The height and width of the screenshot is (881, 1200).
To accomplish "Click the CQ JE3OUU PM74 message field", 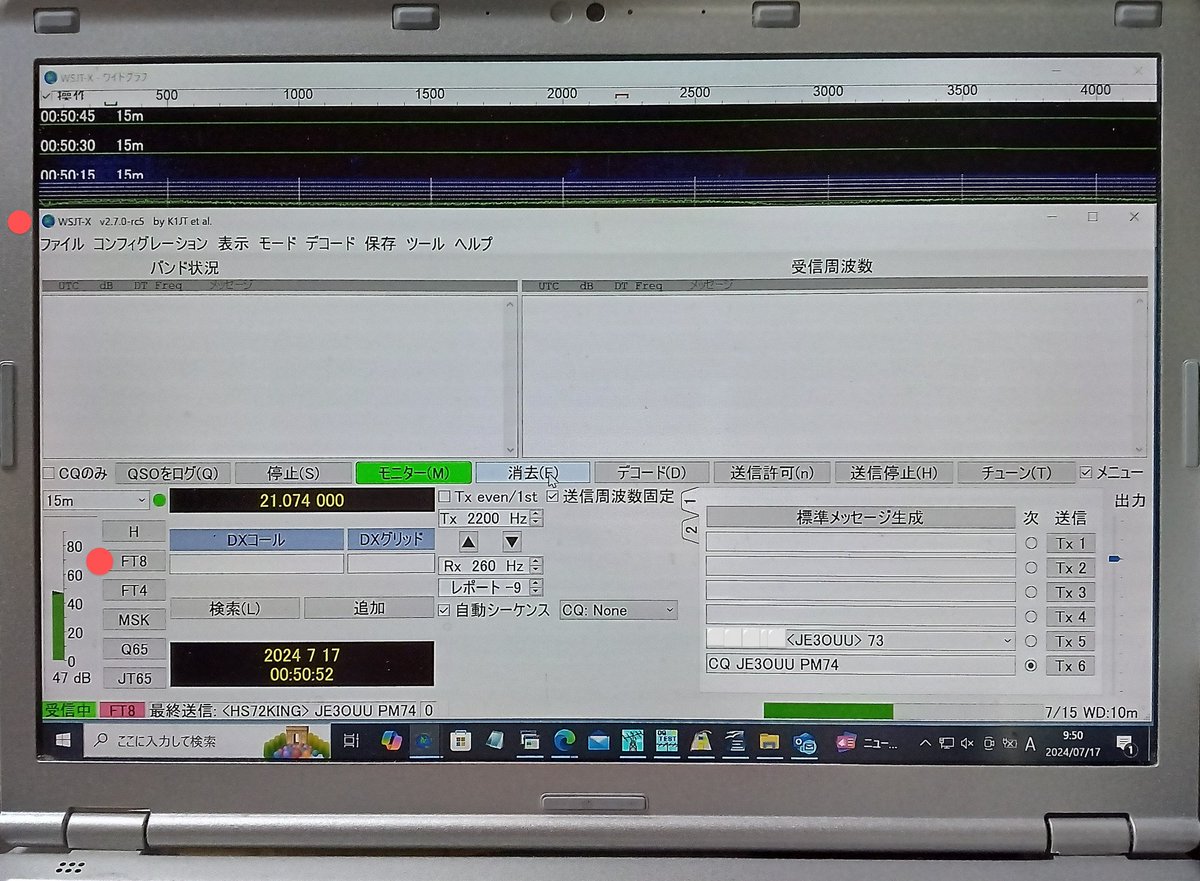I will point(860,665).
